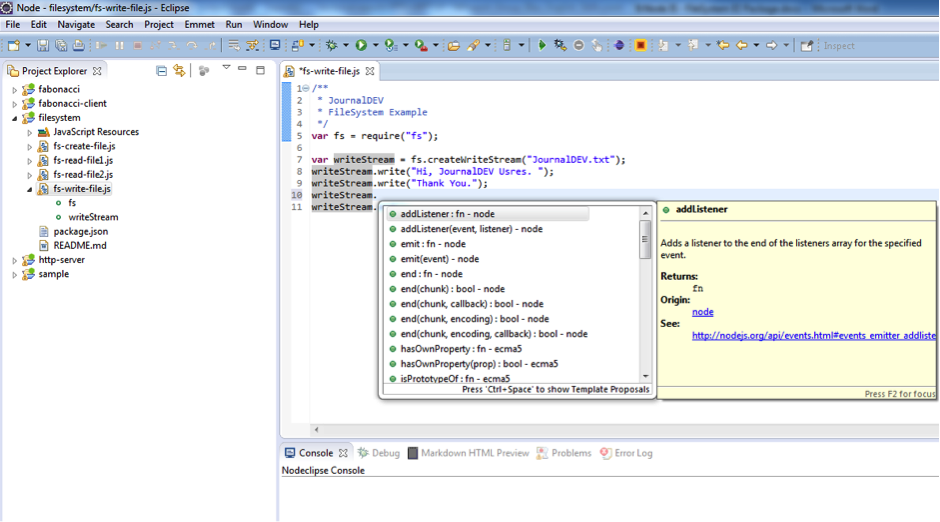Click the Open Perspective icon next to Inspect
The height and width of the screenshot is (522, 940).
(807, 46)
